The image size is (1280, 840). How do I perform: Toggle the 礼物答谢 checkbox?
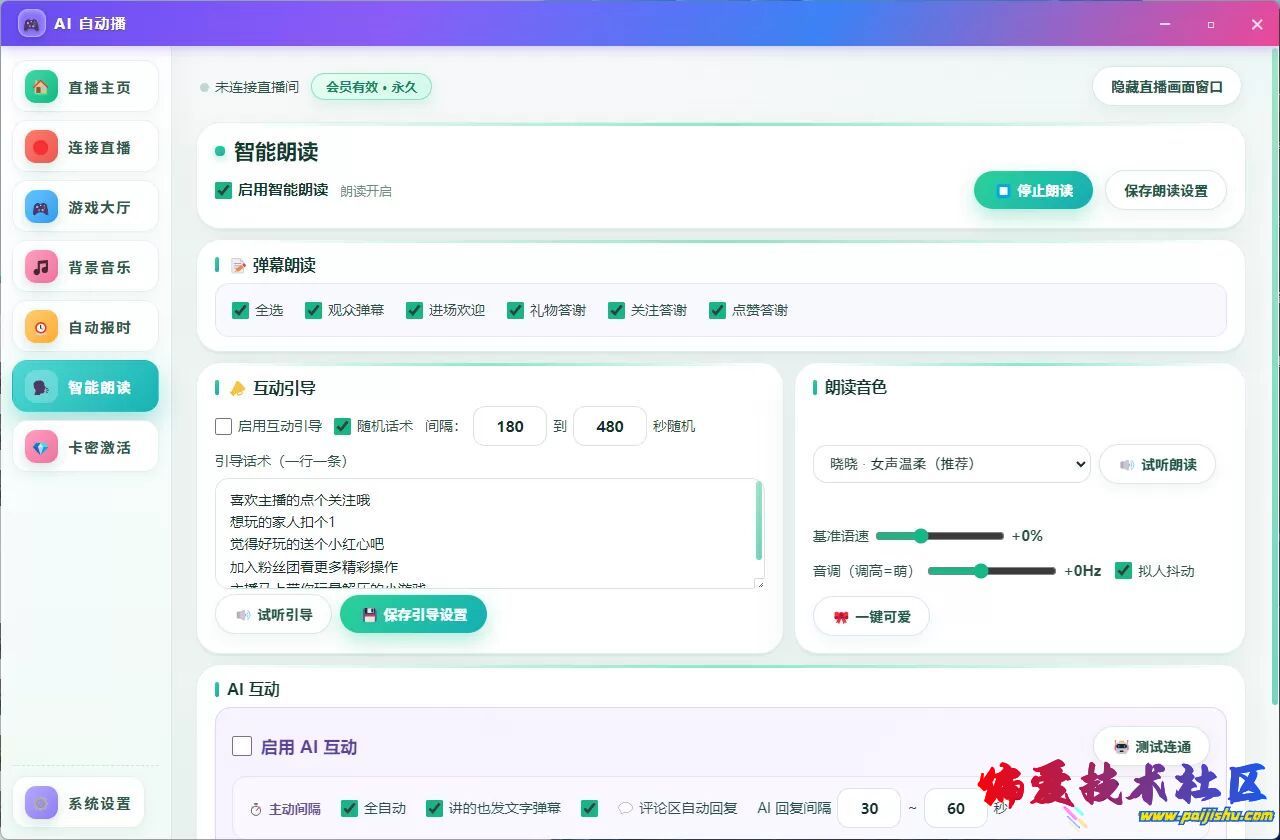(515, 310)
